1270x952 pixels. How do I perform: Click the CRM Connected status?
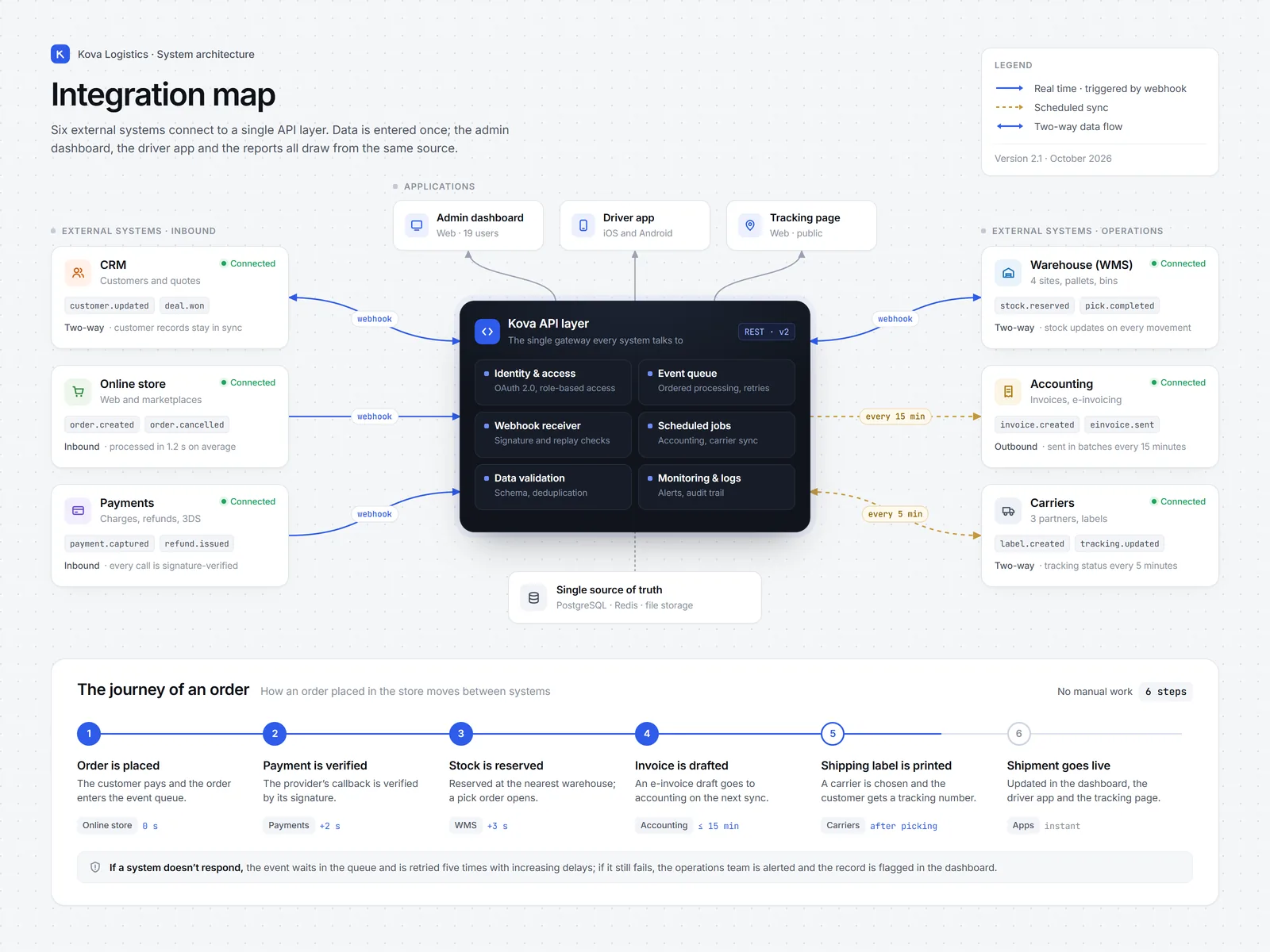[x=248, y=263]
